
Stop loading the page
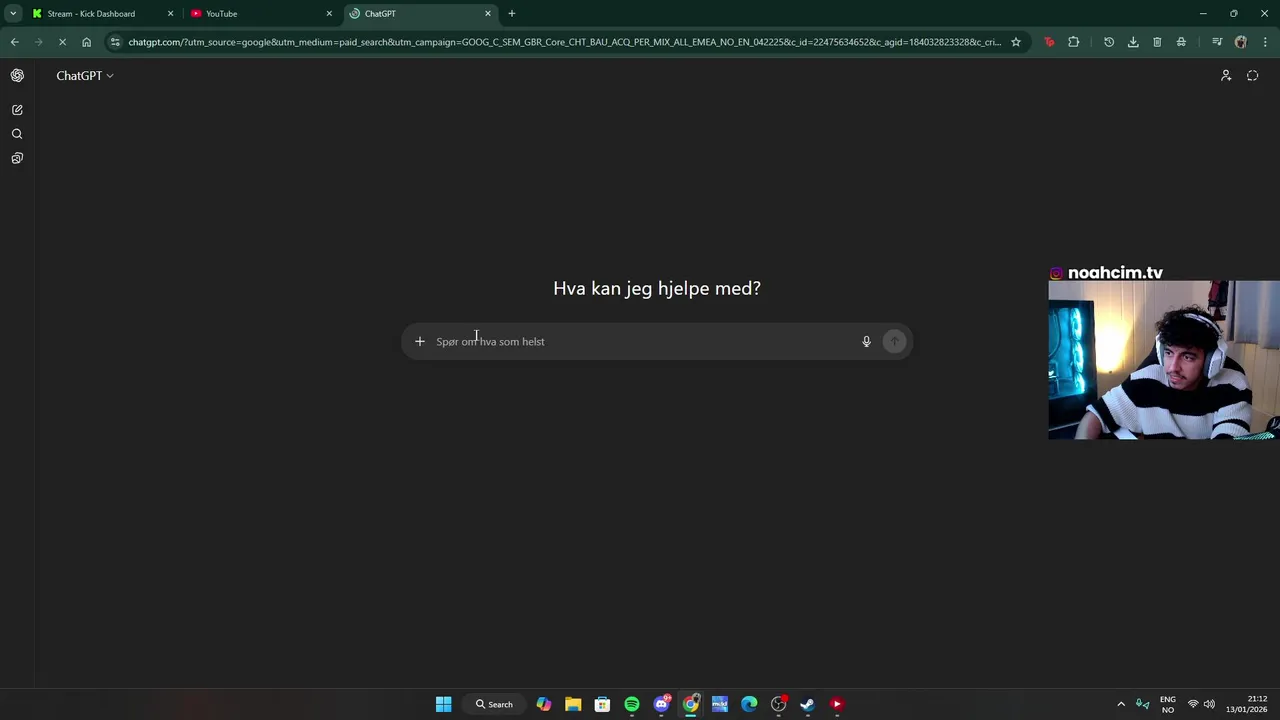pyautogui.click(x=62, y=42)
